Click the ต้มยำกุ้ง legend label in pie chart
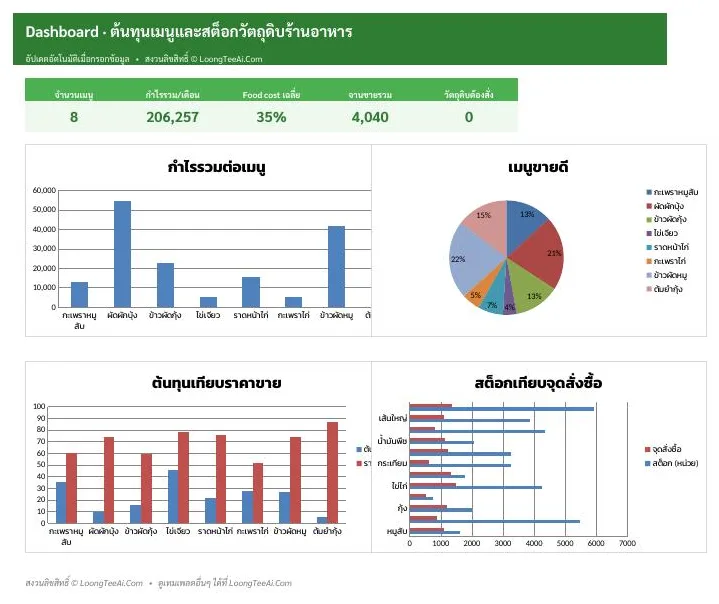 coord(668,289)
